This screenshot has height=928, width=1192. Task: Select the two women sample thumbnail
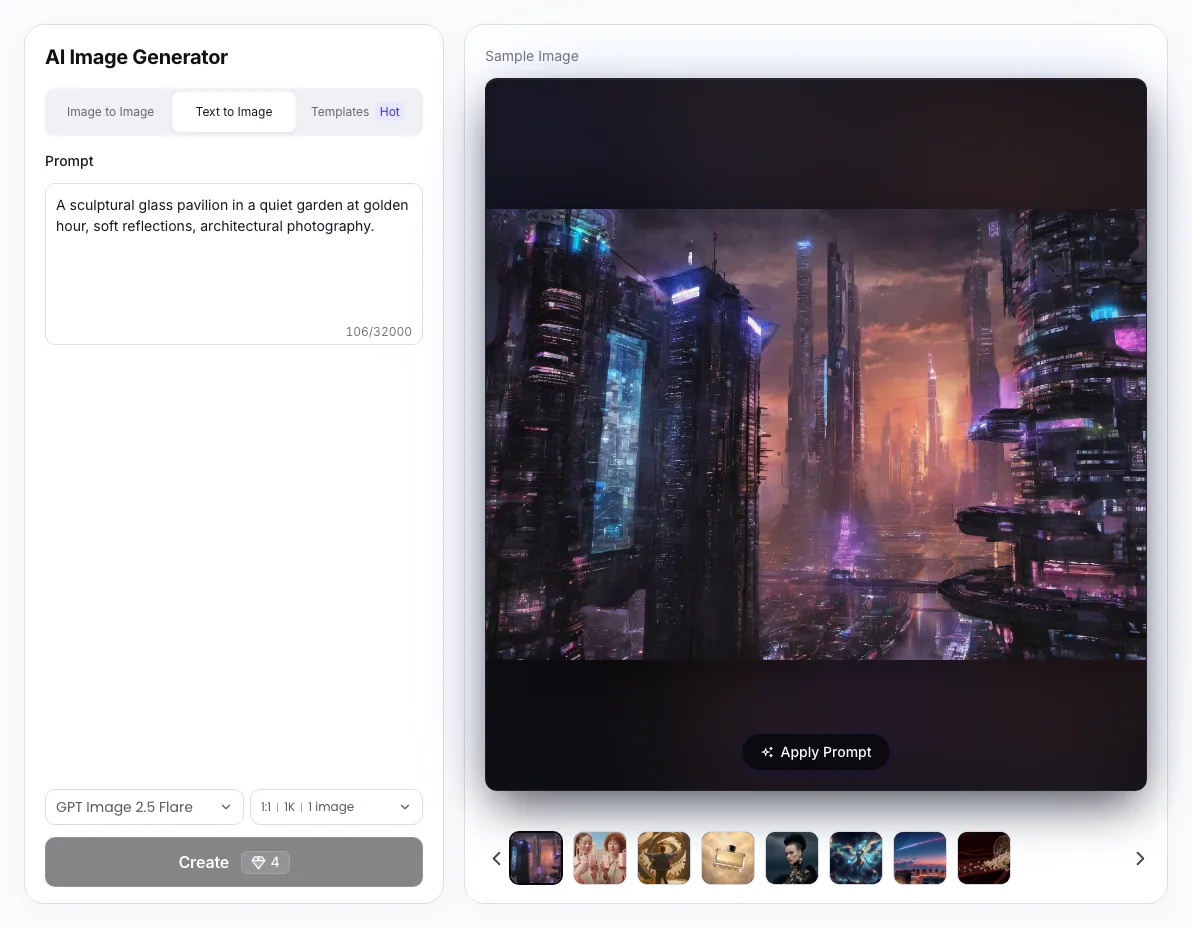pos(600,858)
